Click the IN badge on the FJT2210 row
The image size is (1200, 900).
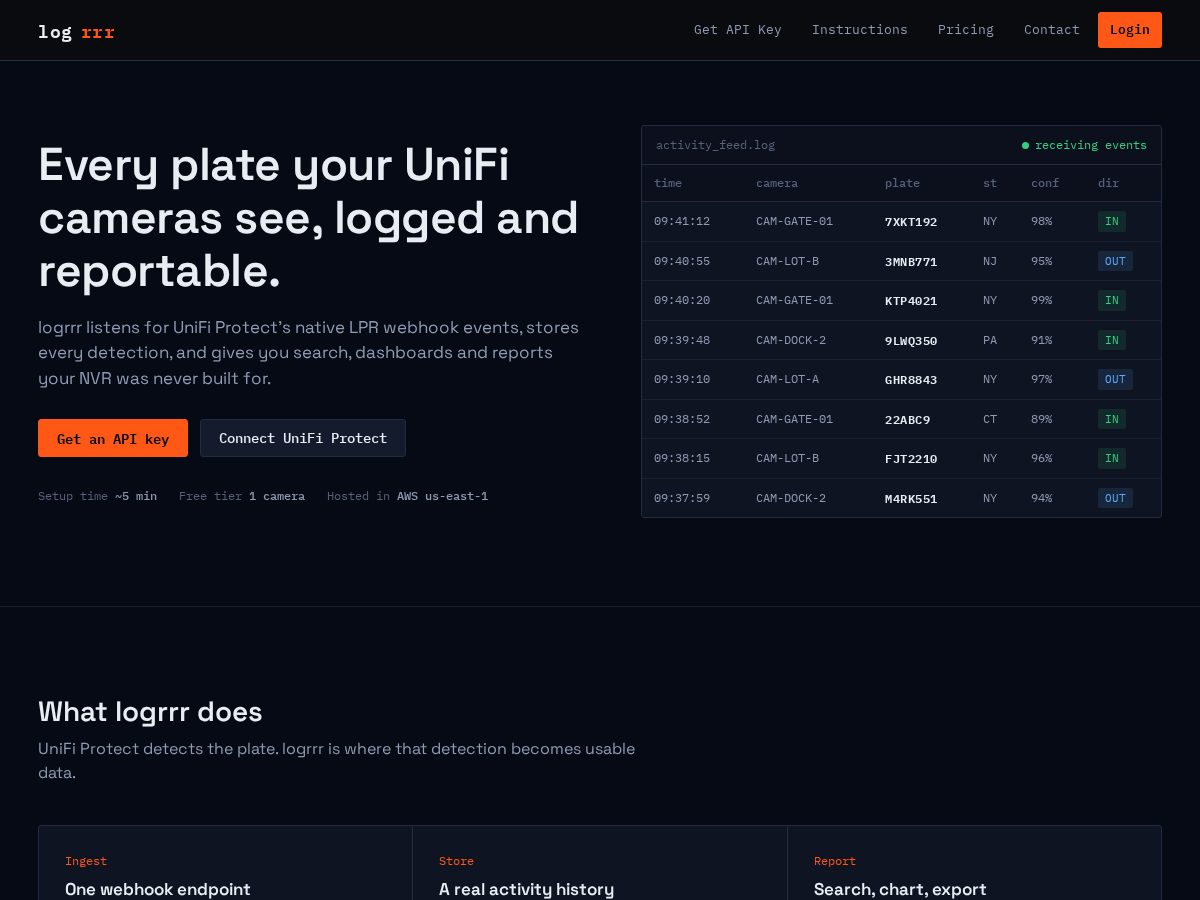(x=1111, y=458)
